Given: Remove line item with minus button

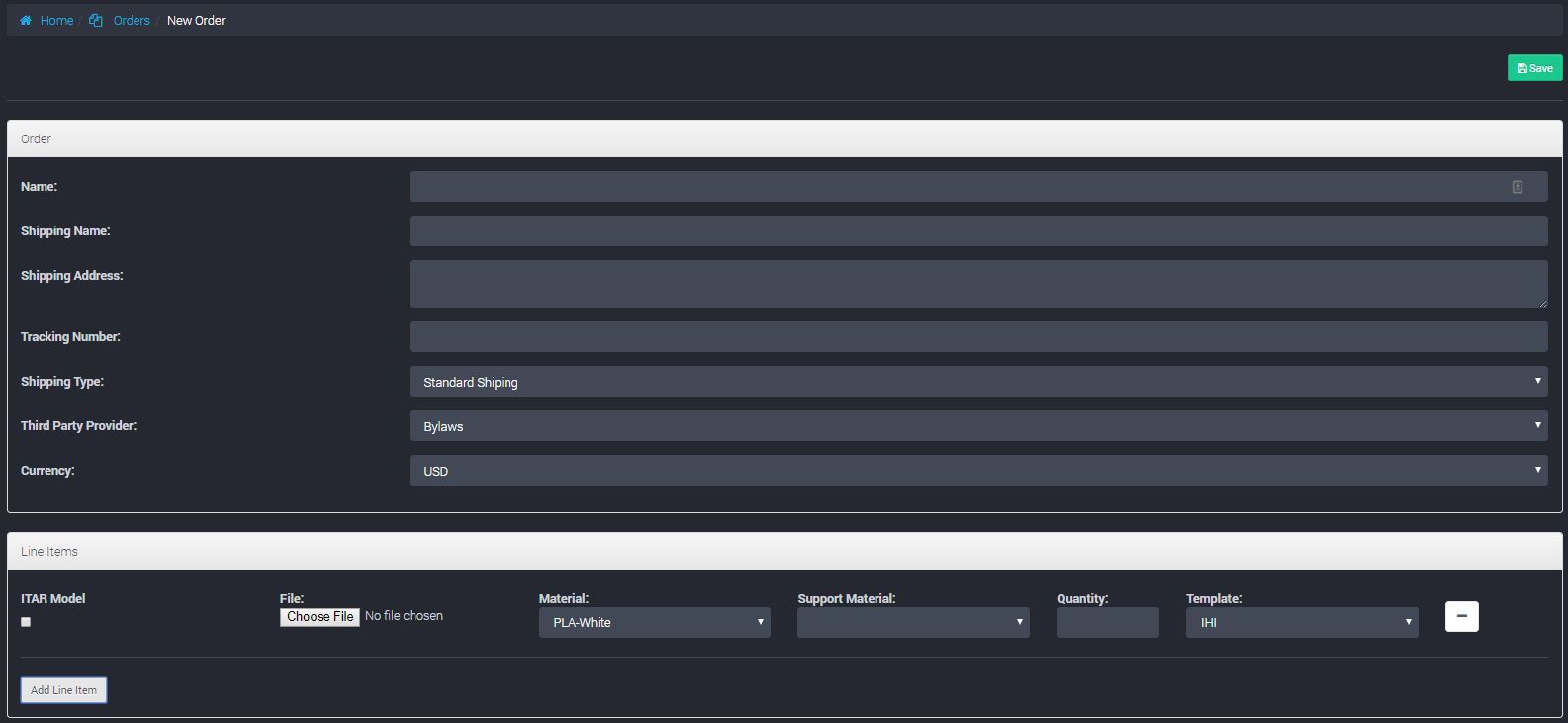Looking at the screenshot, I should 1461,617.
